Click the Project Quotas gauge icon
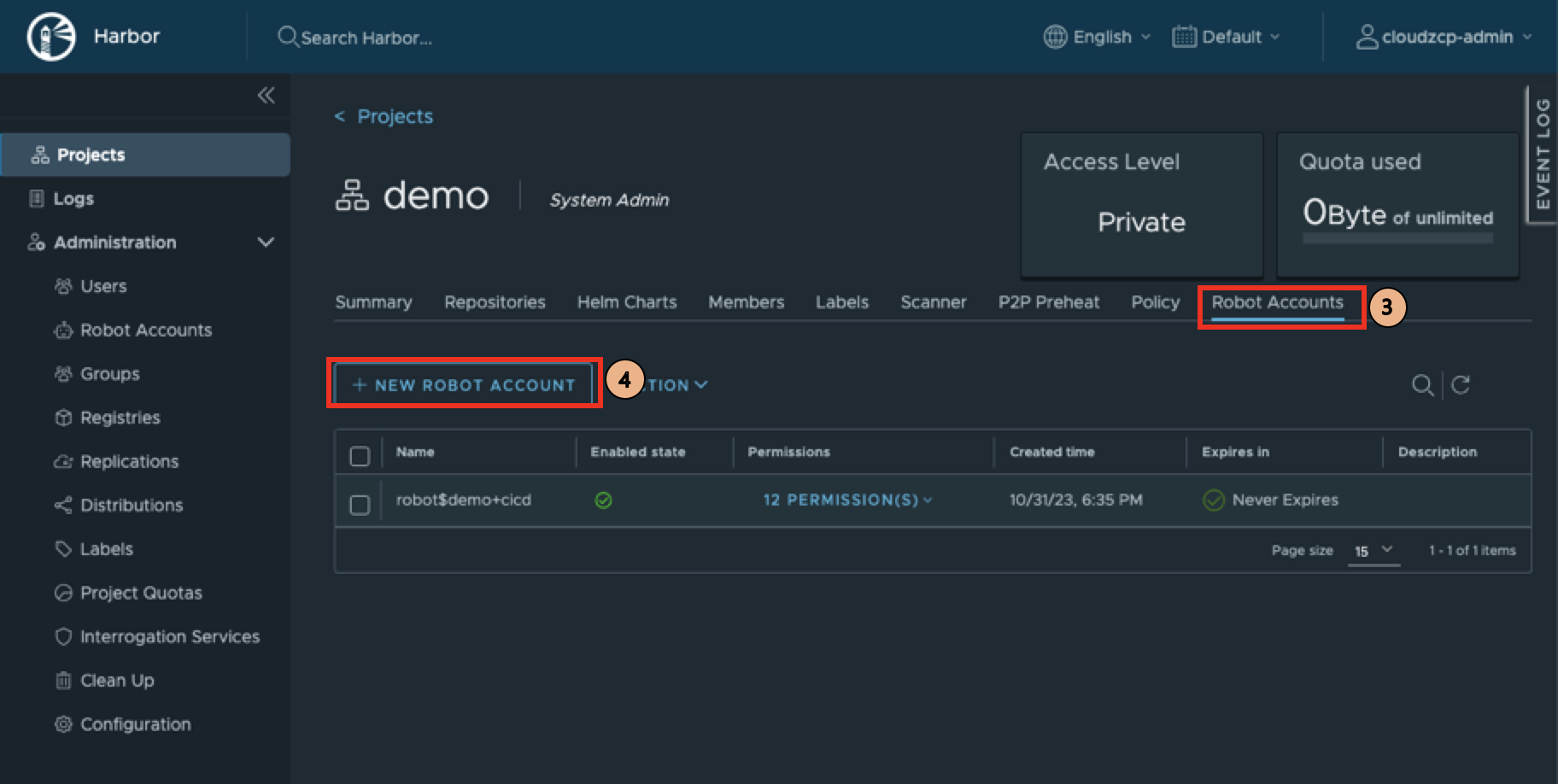The image size is (1558, 784). [63, 593]
